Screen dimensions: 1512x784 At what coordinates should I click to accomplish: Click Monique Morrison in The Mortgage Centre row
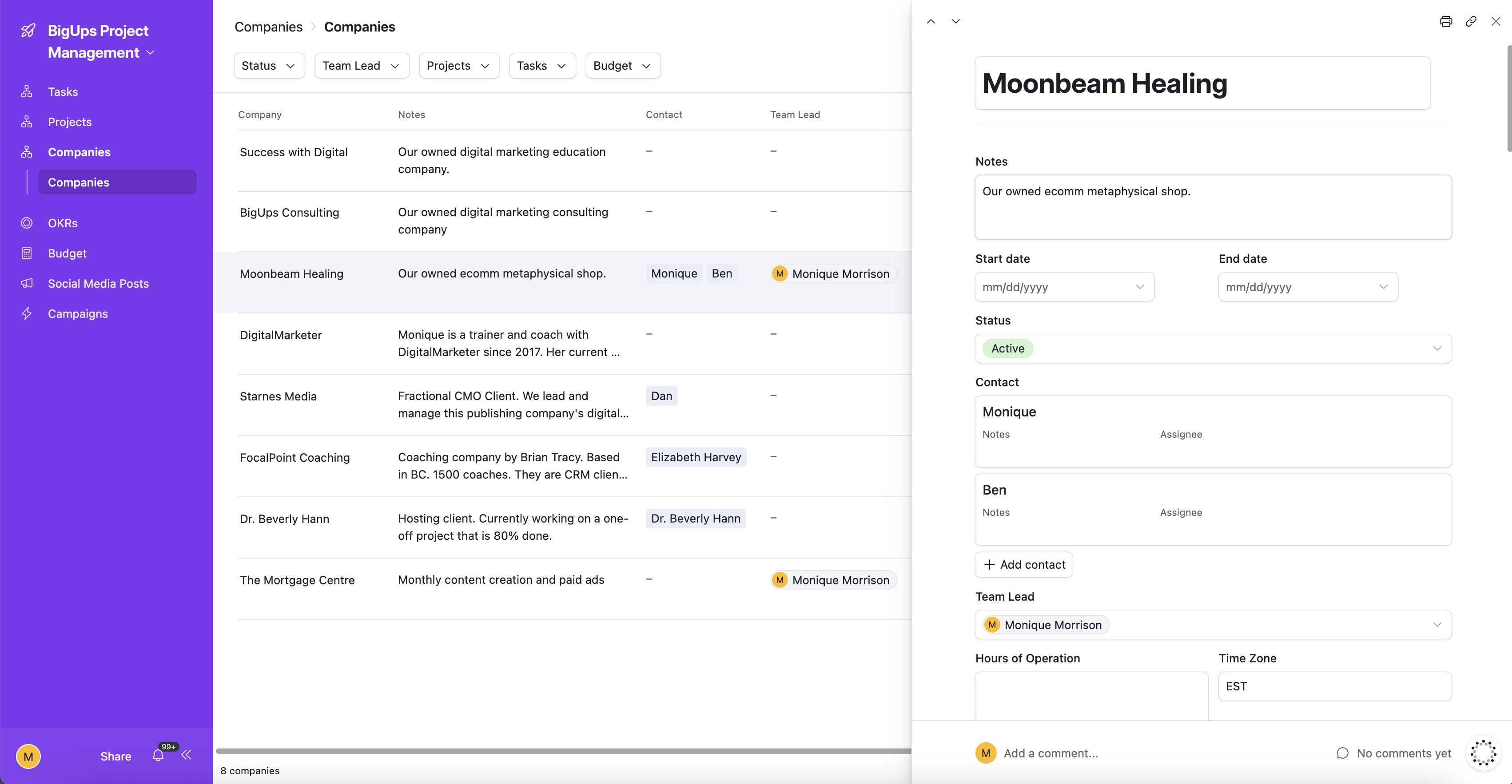point(833,580)
